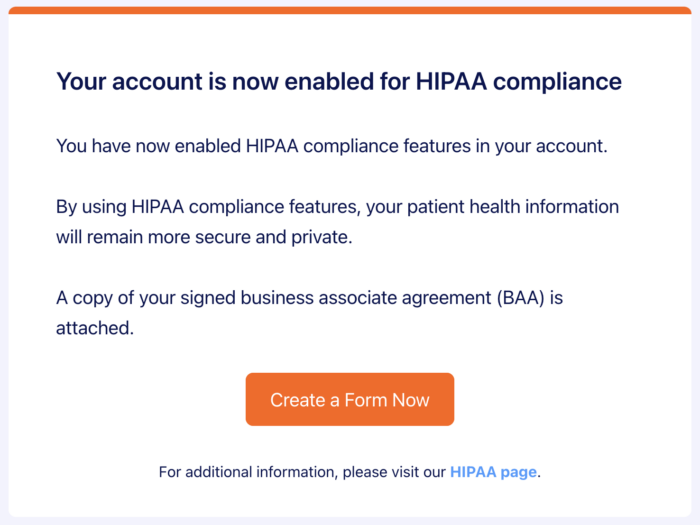Open the HIPAA page link
The image size is (700, 525).
493,472
